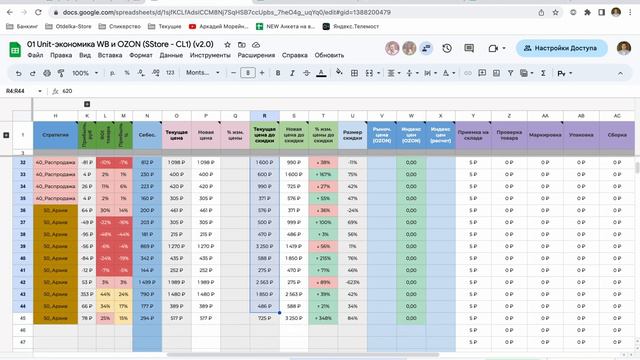Open the vertical align dropdown
640x360 pixels.
tap(412, 73)
